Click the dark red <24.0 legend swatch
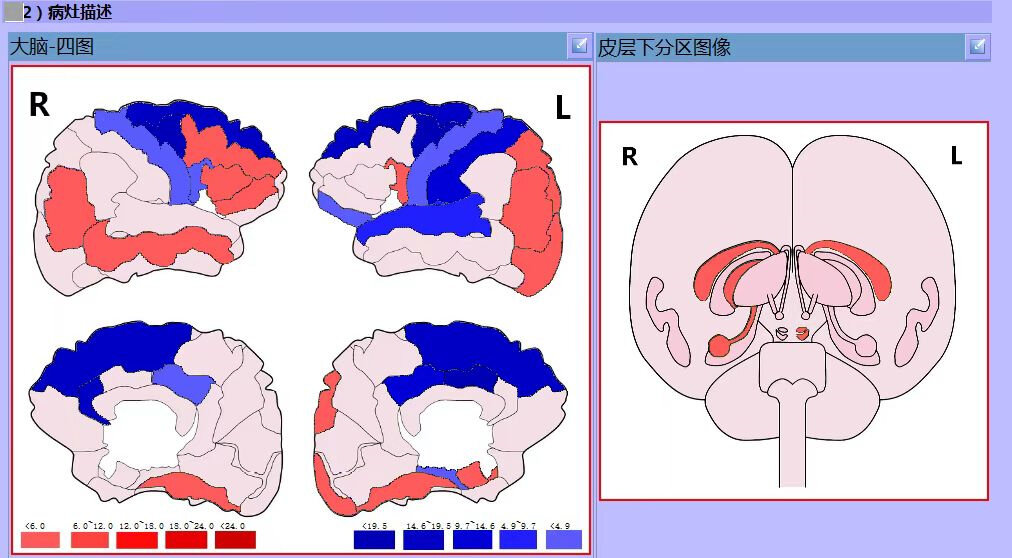Image resolution: width=1012 pixels, height=558 pixels. click(236, 540)
